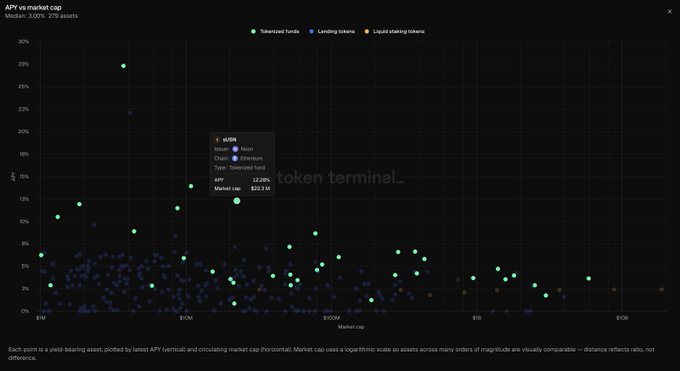Click the sUSN name in the tooltip
The height and width of the screenshot is (371, 680).
(x=229, y=140)
